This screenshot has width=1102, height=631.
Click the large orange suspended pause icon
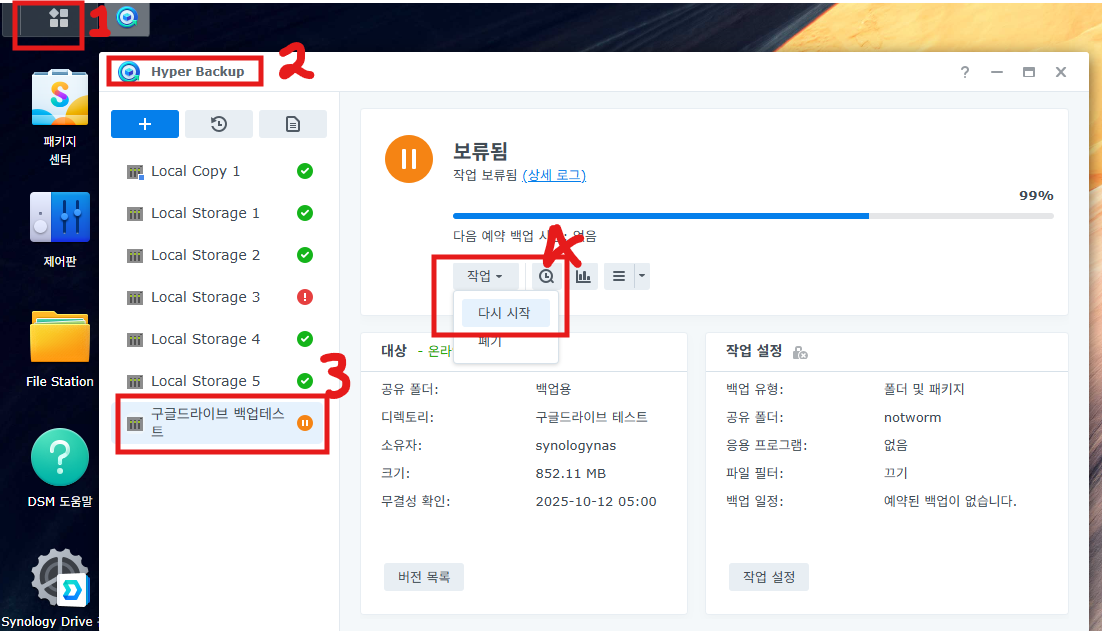pos(409,159)
